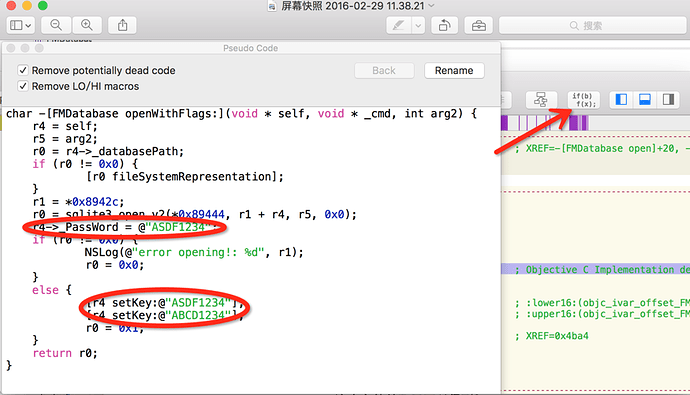690x395 pixels.
Task: Click the rotate image icon
Action: (x=444, y=26)
